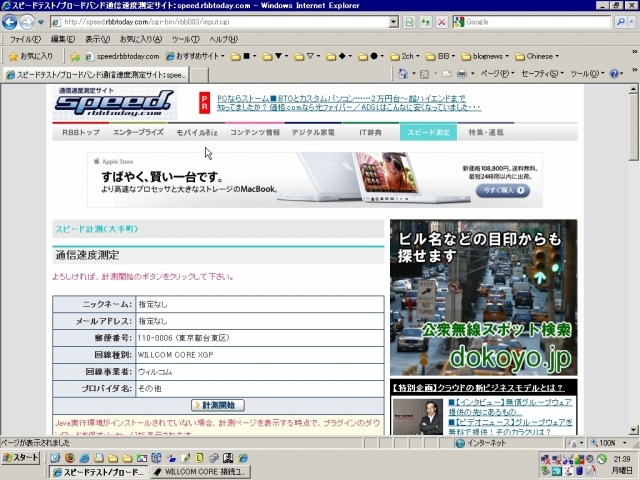The height and width of the screenshot is (480, 640).
Task: Go to the モバイルBiz nav tab
Action: (197, 132)
